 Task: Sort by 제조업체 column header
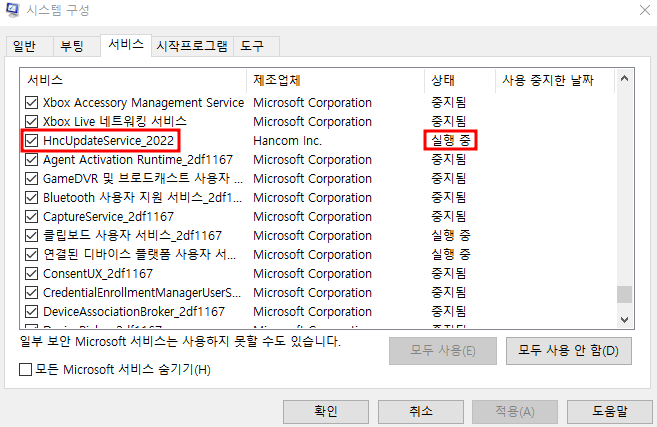tap(335, 80)
